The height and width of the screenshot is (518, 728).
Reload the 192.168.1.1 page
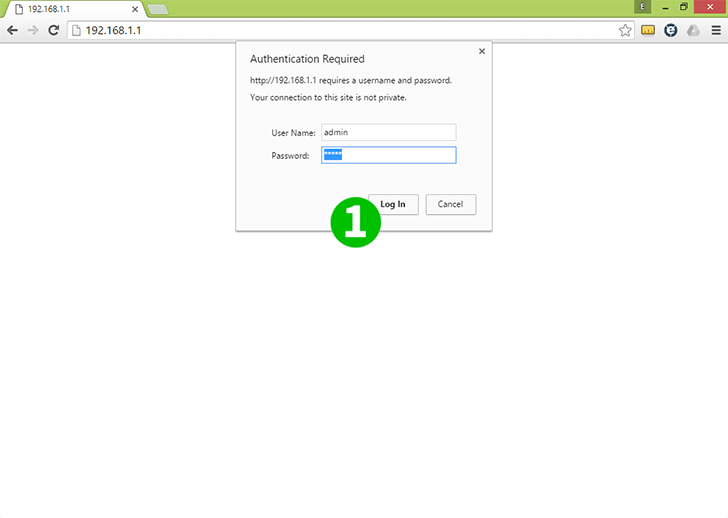coord(54,30)
